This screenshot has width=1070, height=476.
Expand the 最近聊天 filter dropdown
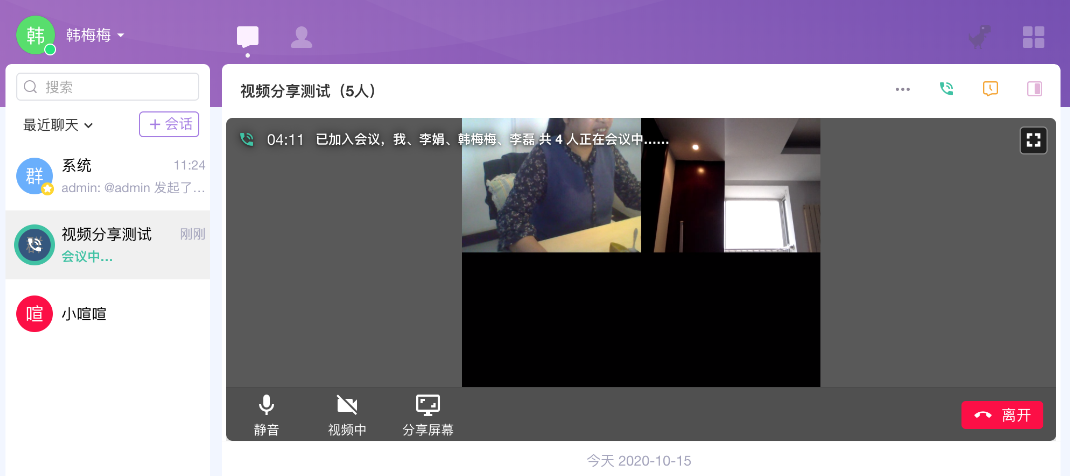click(x=58, y=125)
